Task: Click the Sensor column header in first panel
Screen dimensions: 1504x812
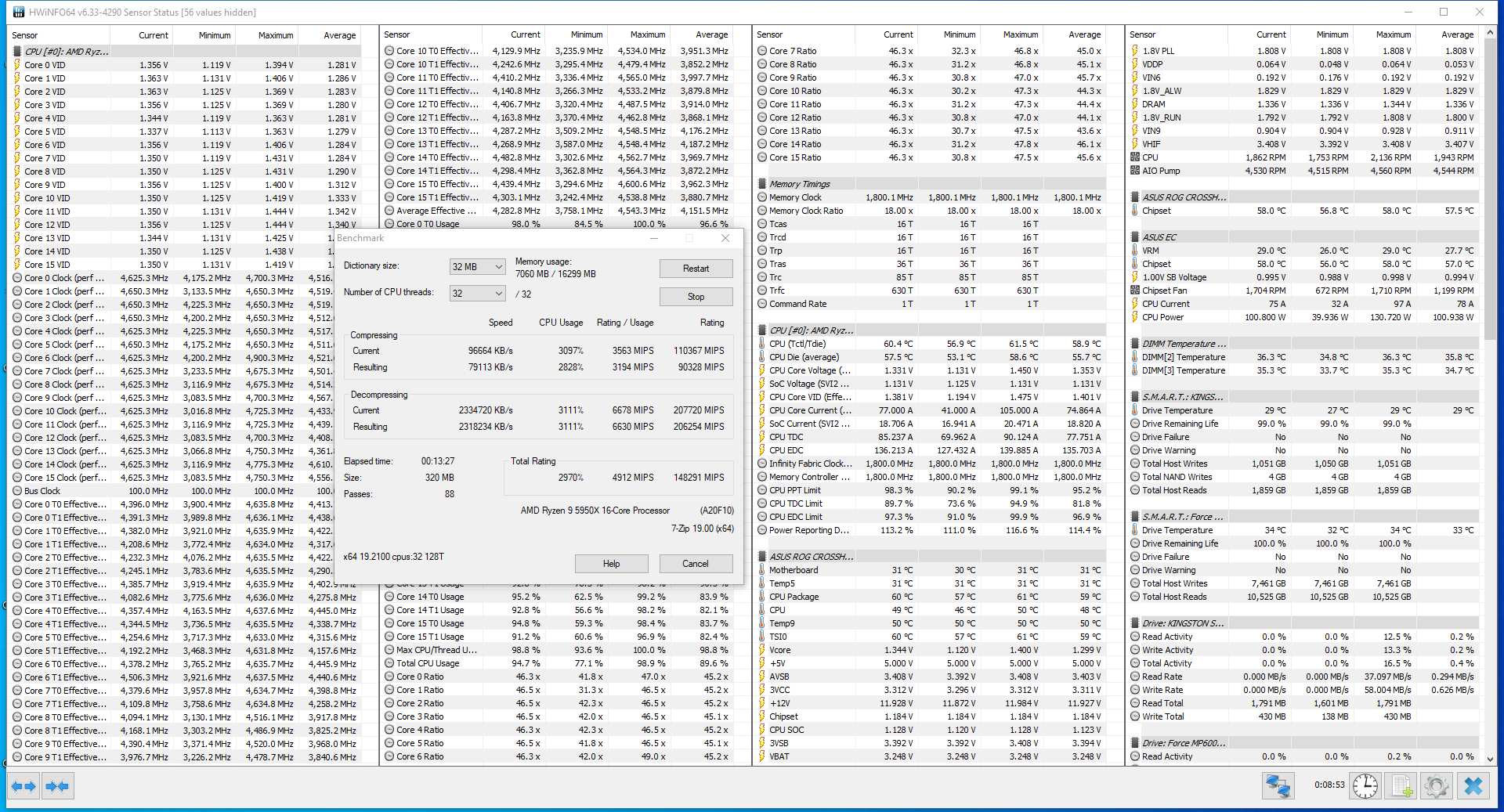Action: click(x=60, y=35)
